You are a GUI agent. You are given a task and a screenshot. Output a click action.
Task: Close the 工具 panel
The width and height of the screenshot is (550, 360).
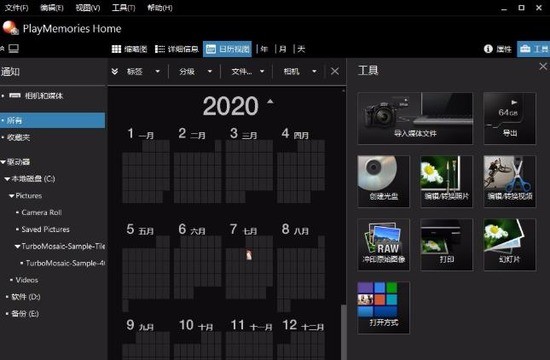coord(543,66)
